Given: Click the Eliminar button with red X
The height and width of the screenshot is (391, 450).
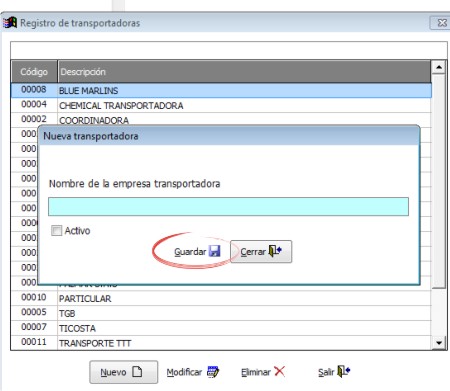Looking at the screenshot, I should [x=263, y=372].
